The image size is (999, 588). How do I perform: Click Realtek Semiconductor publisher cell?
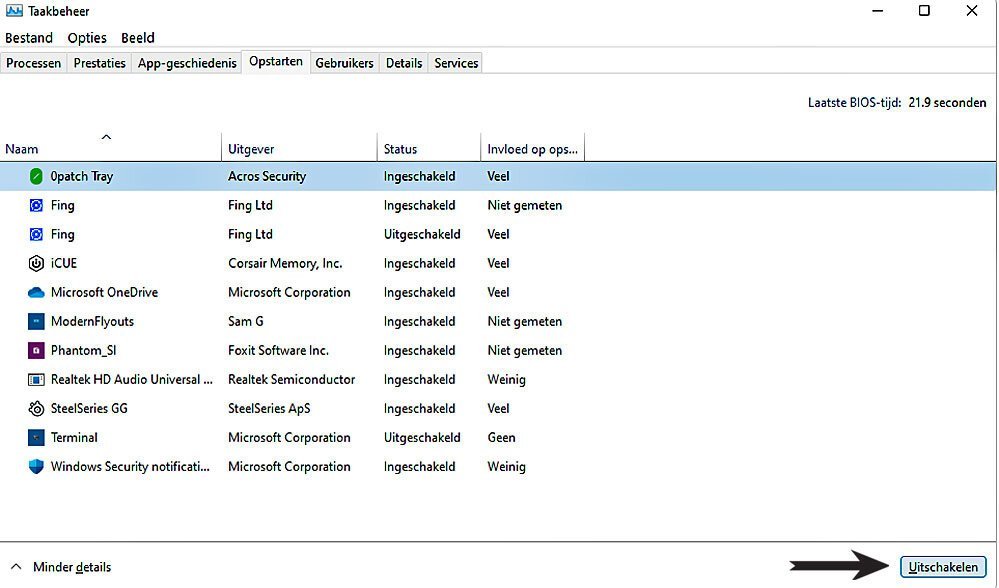tap(291, 380)
